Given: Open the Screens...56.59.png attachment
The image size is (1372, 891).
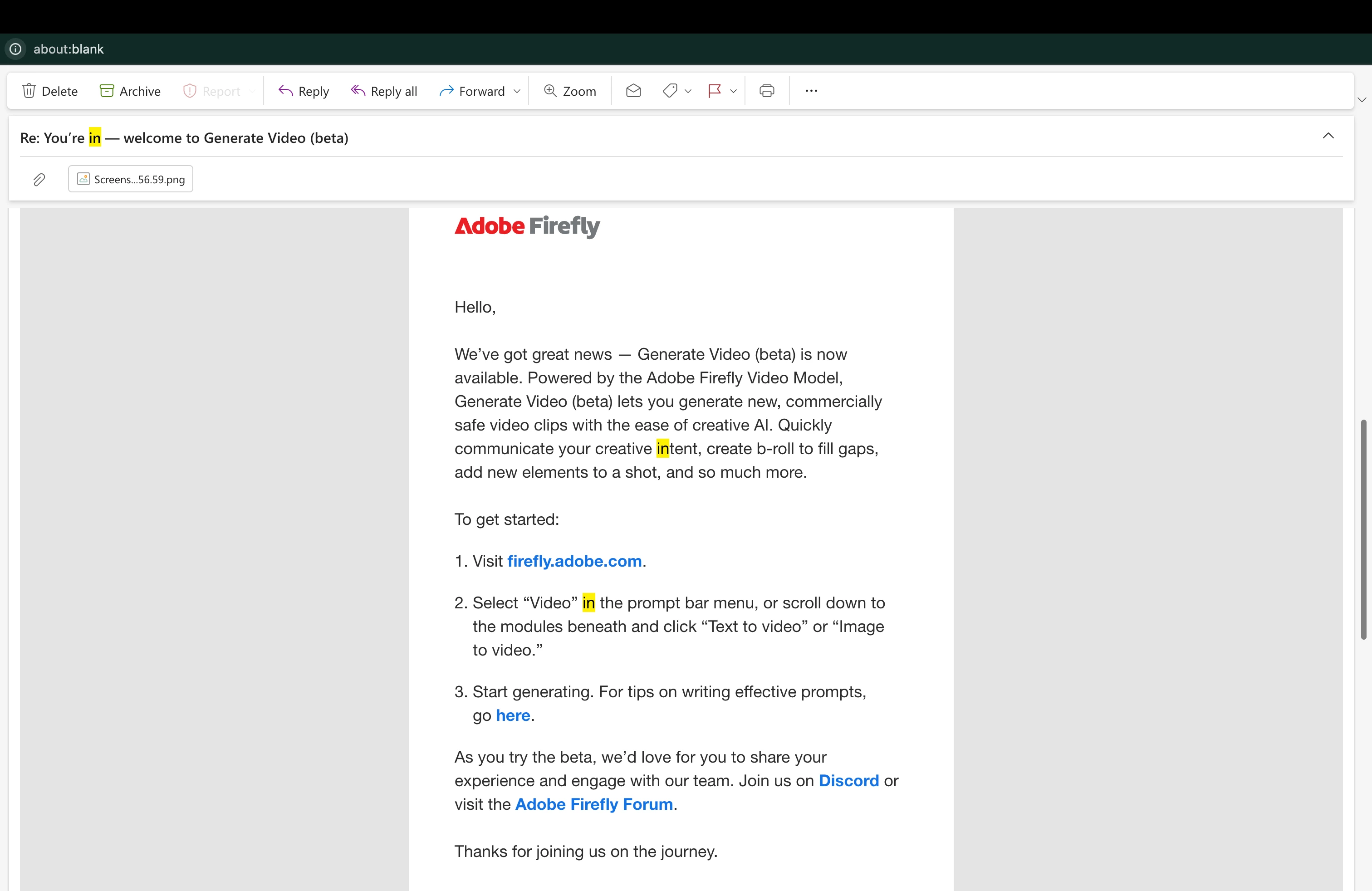Looking at the screenshot, I should click(131, 179).
